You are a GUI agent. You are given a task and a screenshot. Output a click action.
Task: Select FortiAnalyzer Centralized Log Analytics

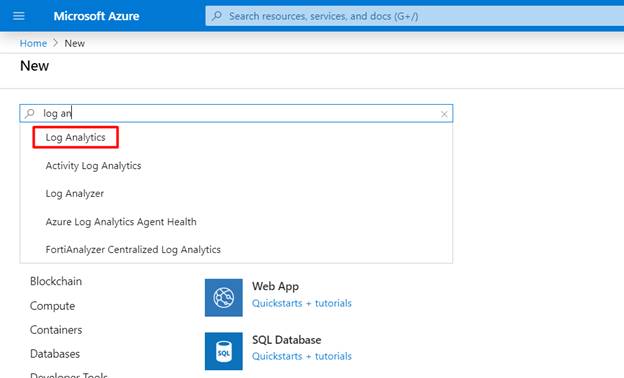133,249
